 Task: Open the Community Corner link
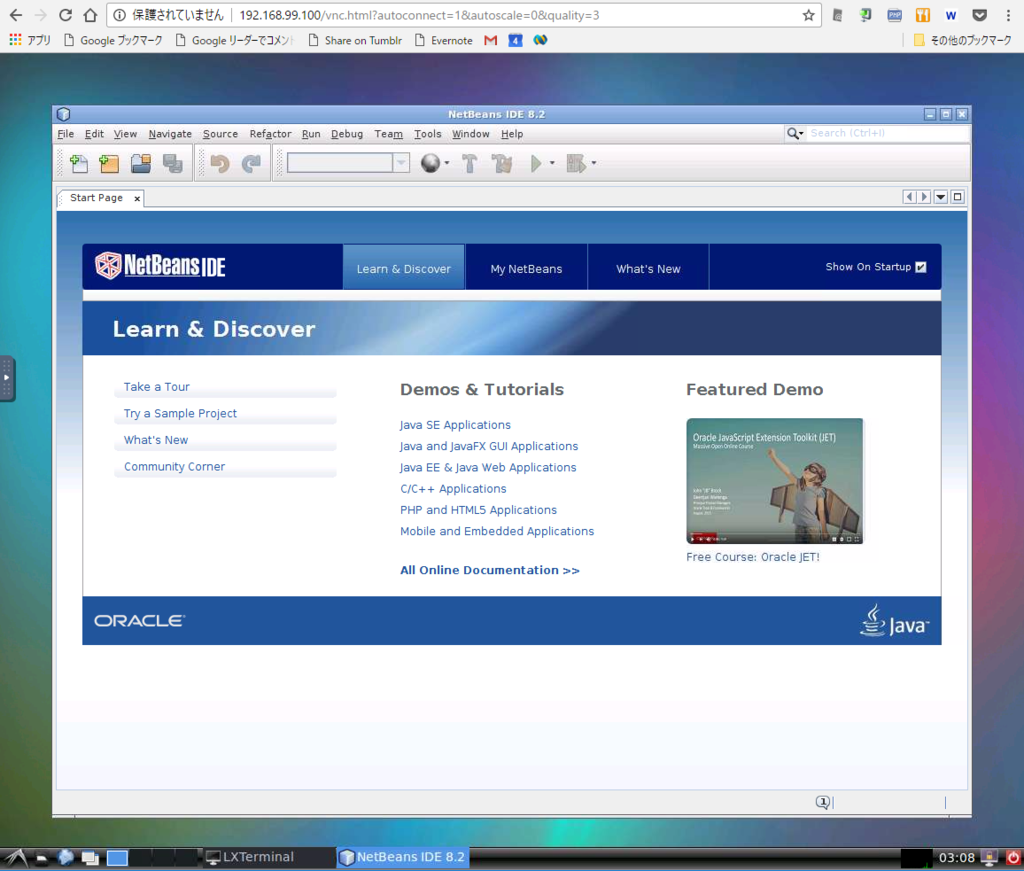174,466
